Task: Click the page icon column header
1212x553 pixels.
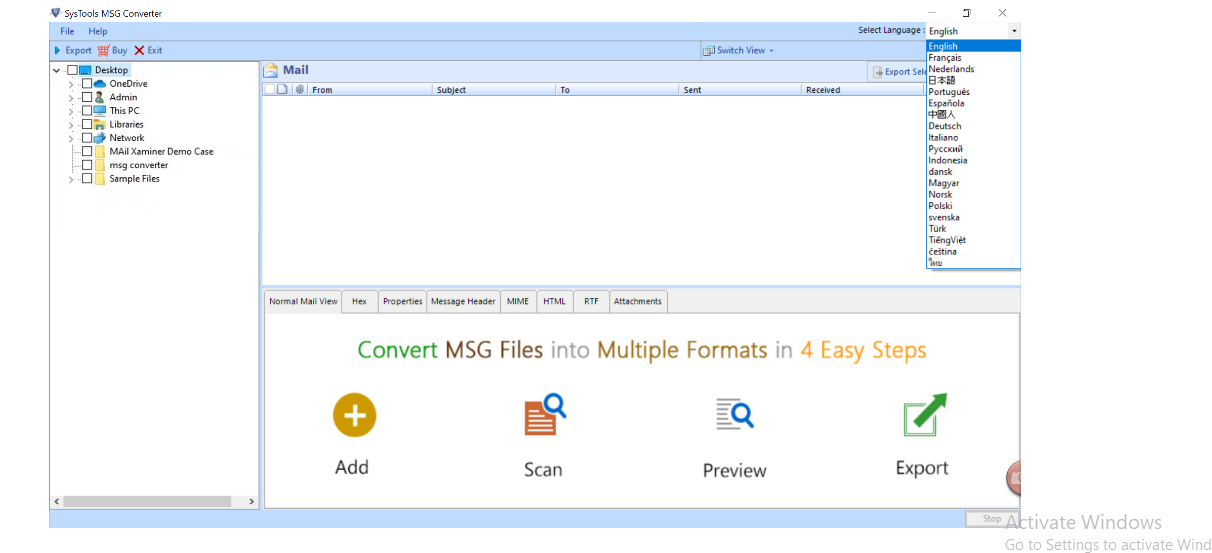Action: click(x=283, y=90)
